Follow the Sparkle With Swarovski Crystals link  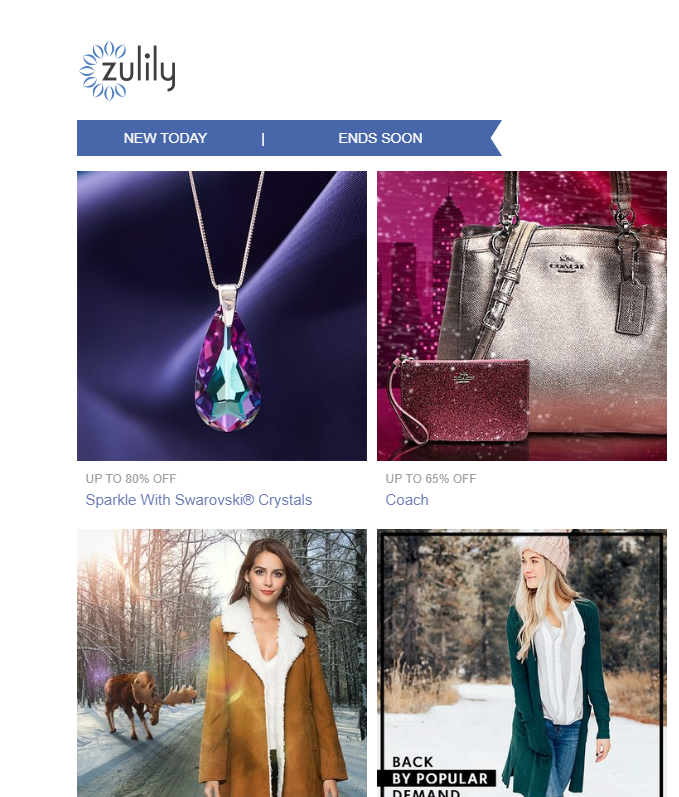(x=199, y=500)
